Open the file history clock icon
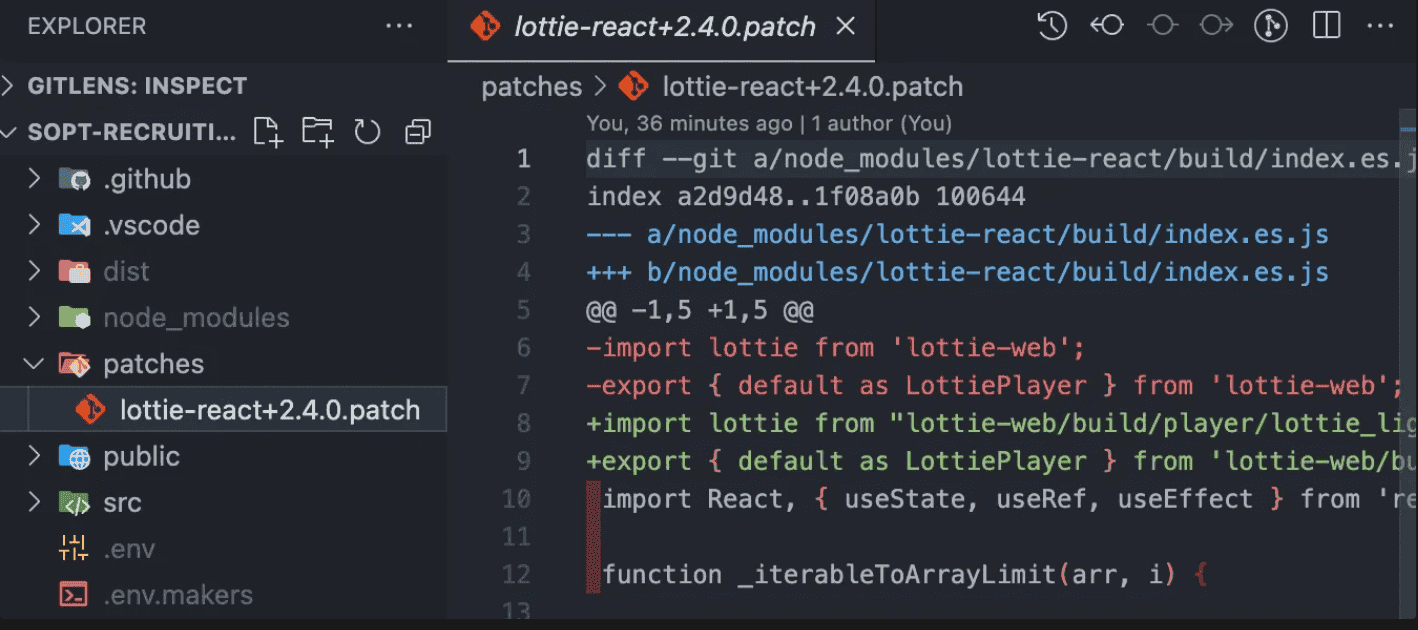1418x630 pixels. (1052, 26)
